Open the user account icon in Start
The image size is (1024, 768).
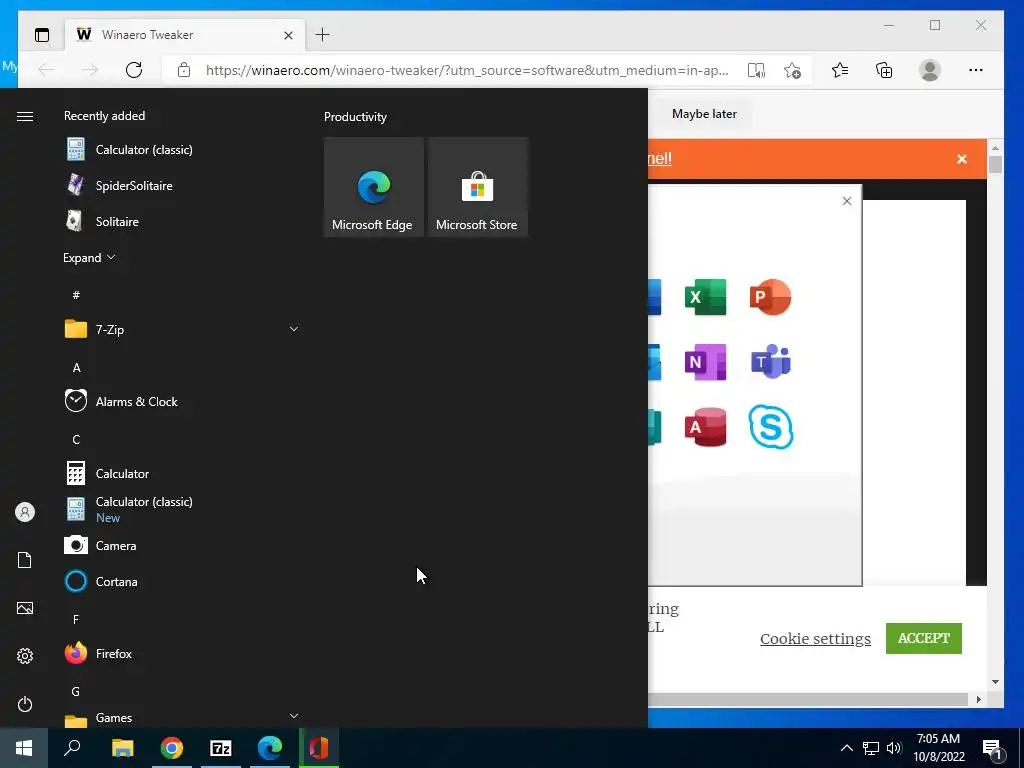point(25,512)
